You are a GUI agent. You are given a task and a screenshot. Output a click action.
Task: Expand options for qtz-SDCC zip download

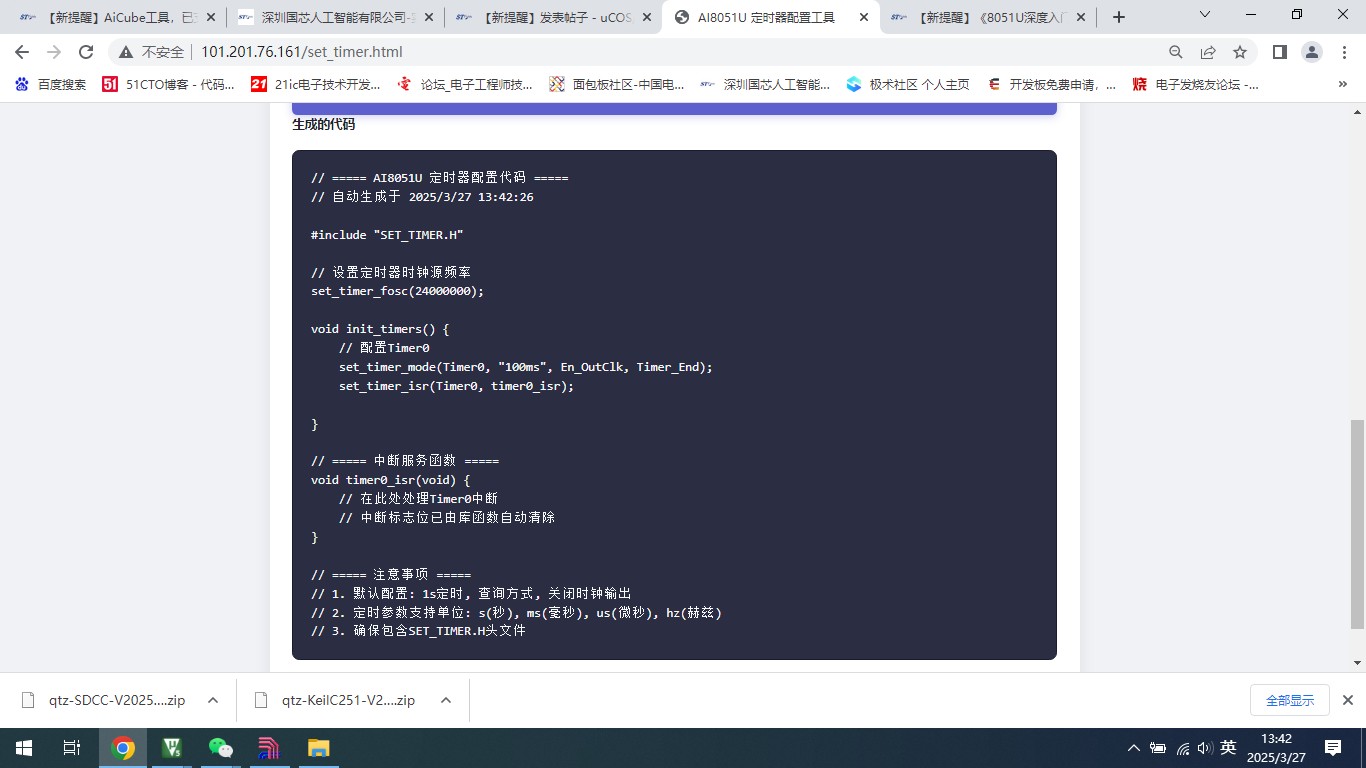[213, 700]
